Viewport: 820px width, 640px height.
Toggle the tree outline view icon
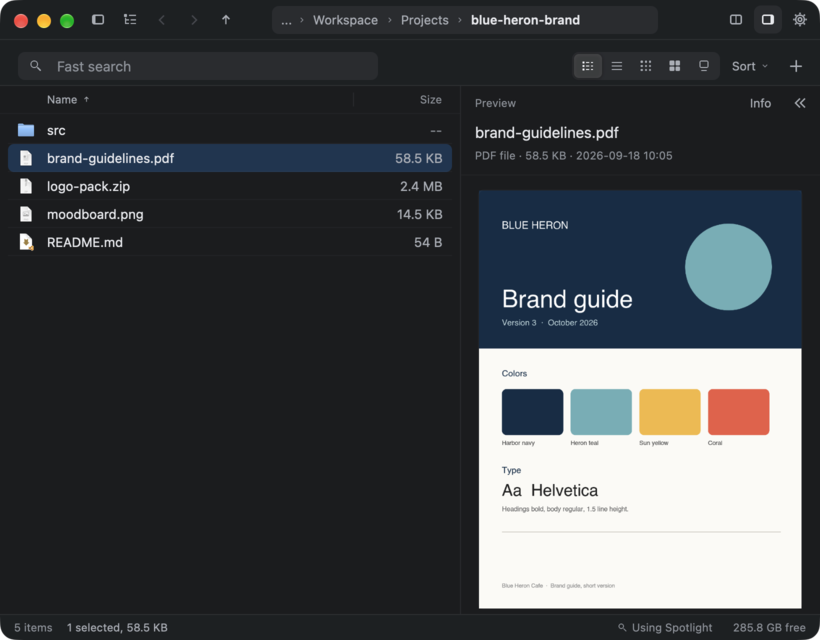click(x=130, y=20)
